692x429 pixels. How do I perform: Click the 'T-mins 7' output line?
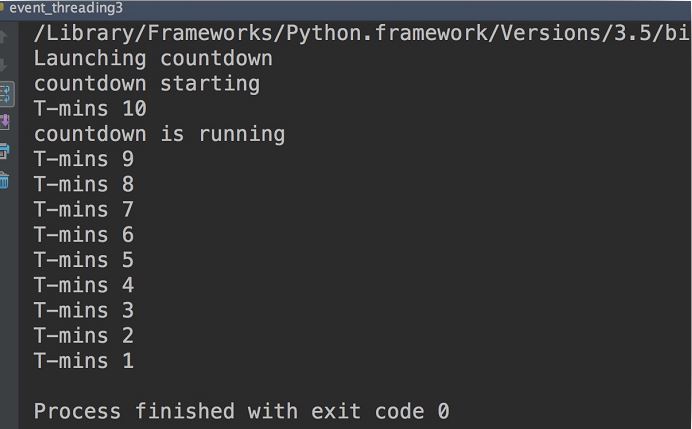[84, 209]
